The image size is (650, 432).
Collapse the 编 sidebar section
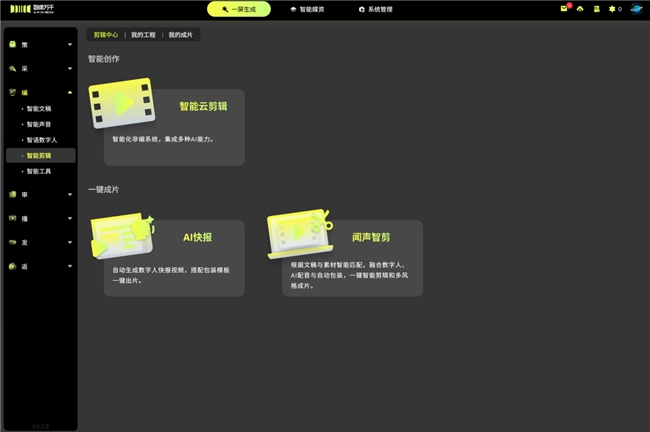coord(40,92)
